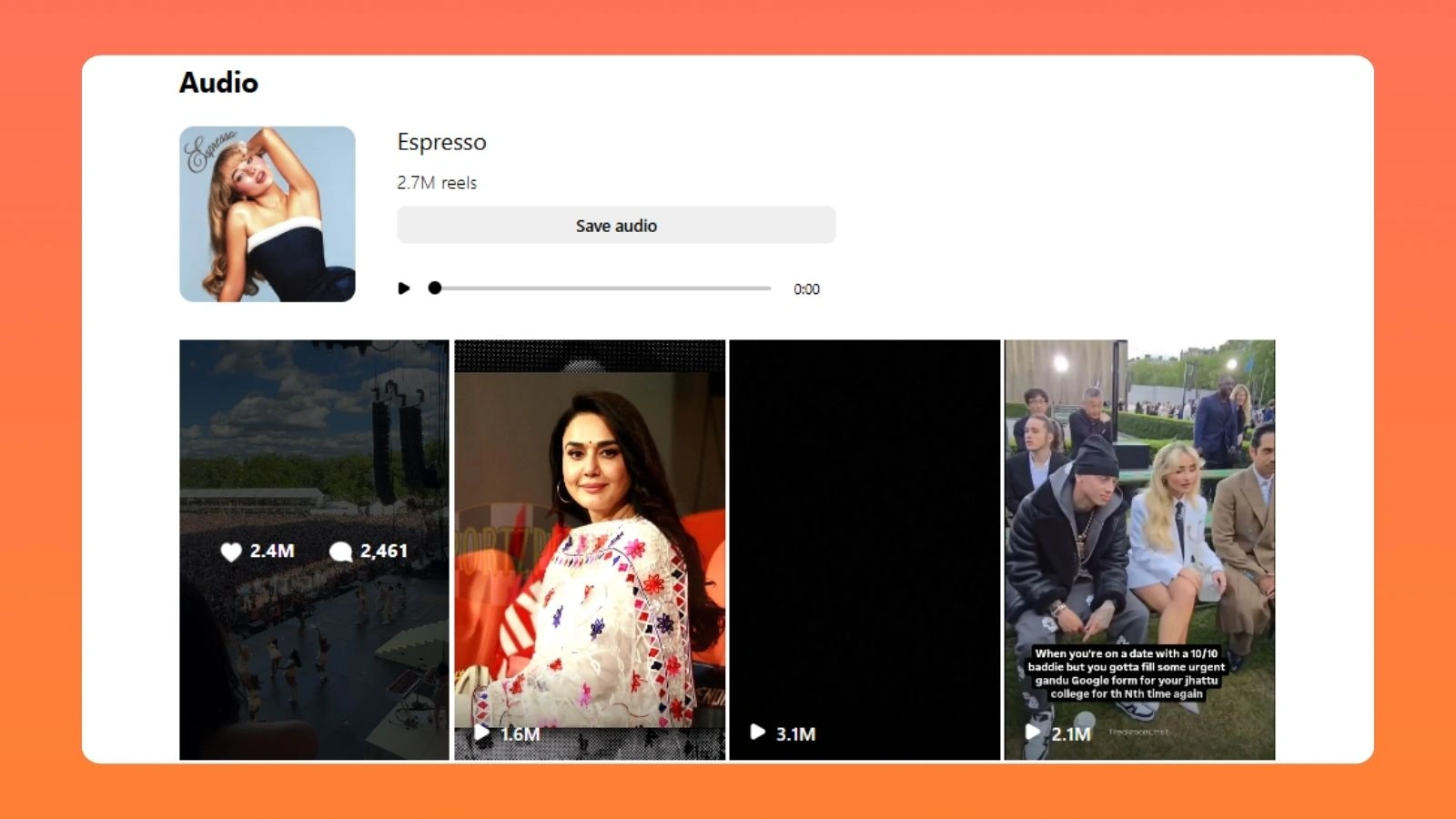Screen dimensions: 1456x819
Task: Open the reel with 1.6M plays
Action: pyautogui.click(x=590, y=550)
